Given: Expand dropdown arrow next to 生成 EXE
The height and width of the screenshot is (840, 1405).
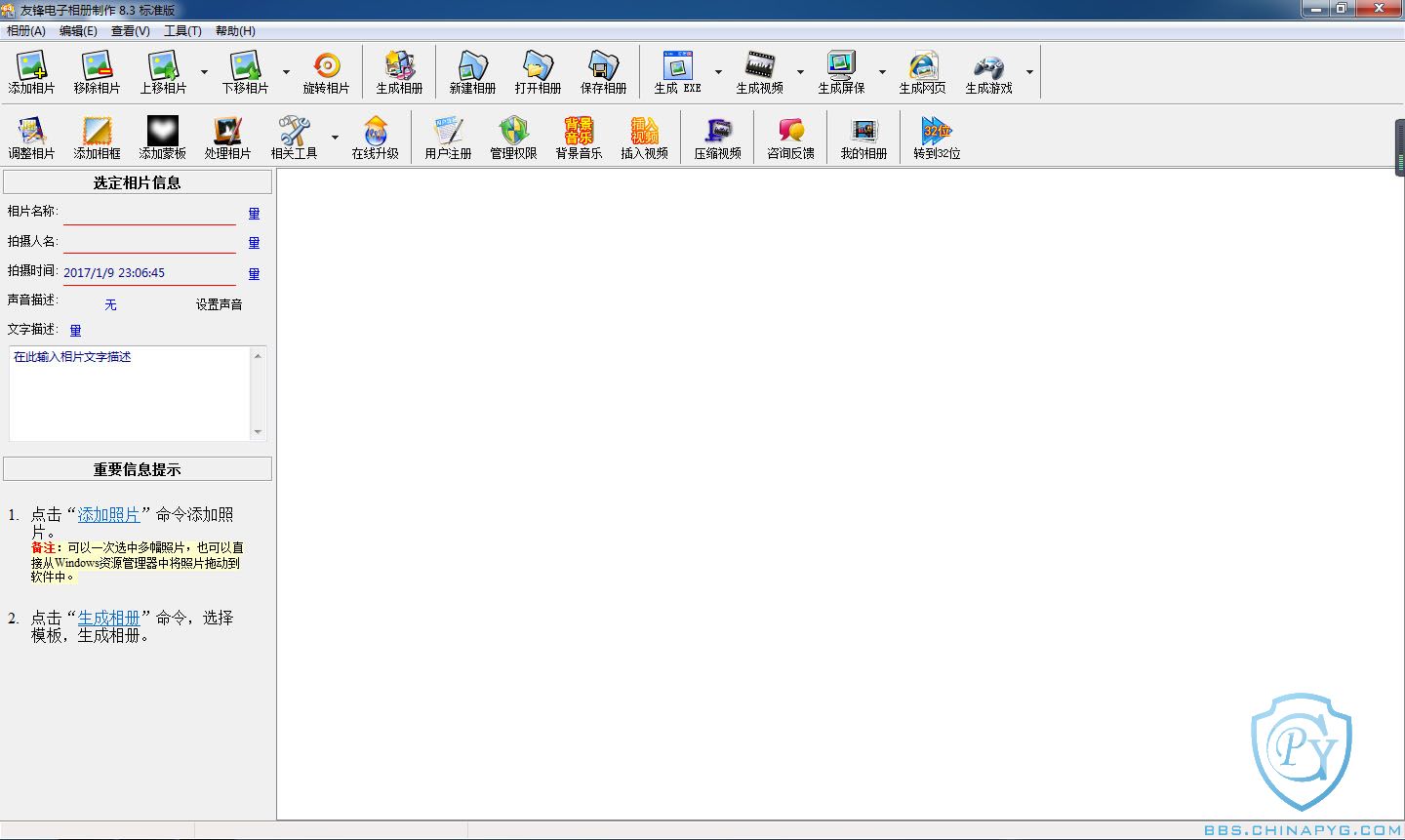Looking at the screenshot, I should tap(718, 72).
